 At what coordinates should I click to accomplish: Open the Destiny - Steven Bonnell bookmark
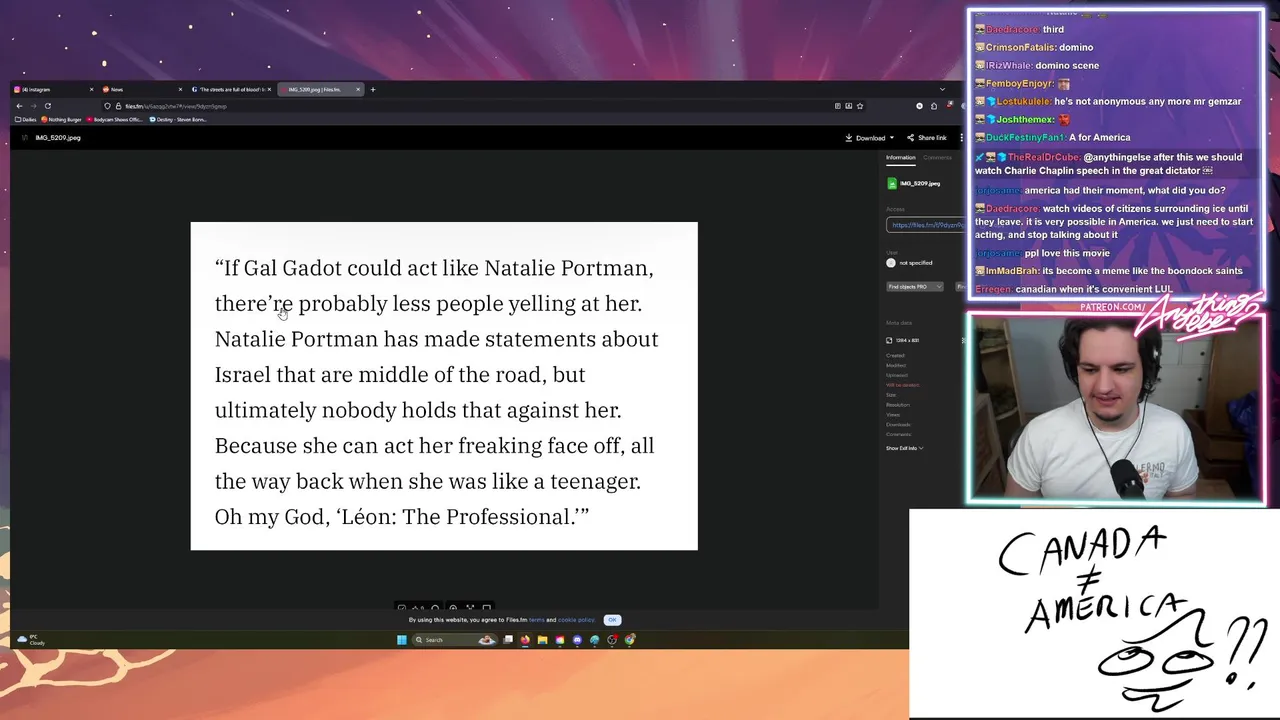(x=178, y=119)
